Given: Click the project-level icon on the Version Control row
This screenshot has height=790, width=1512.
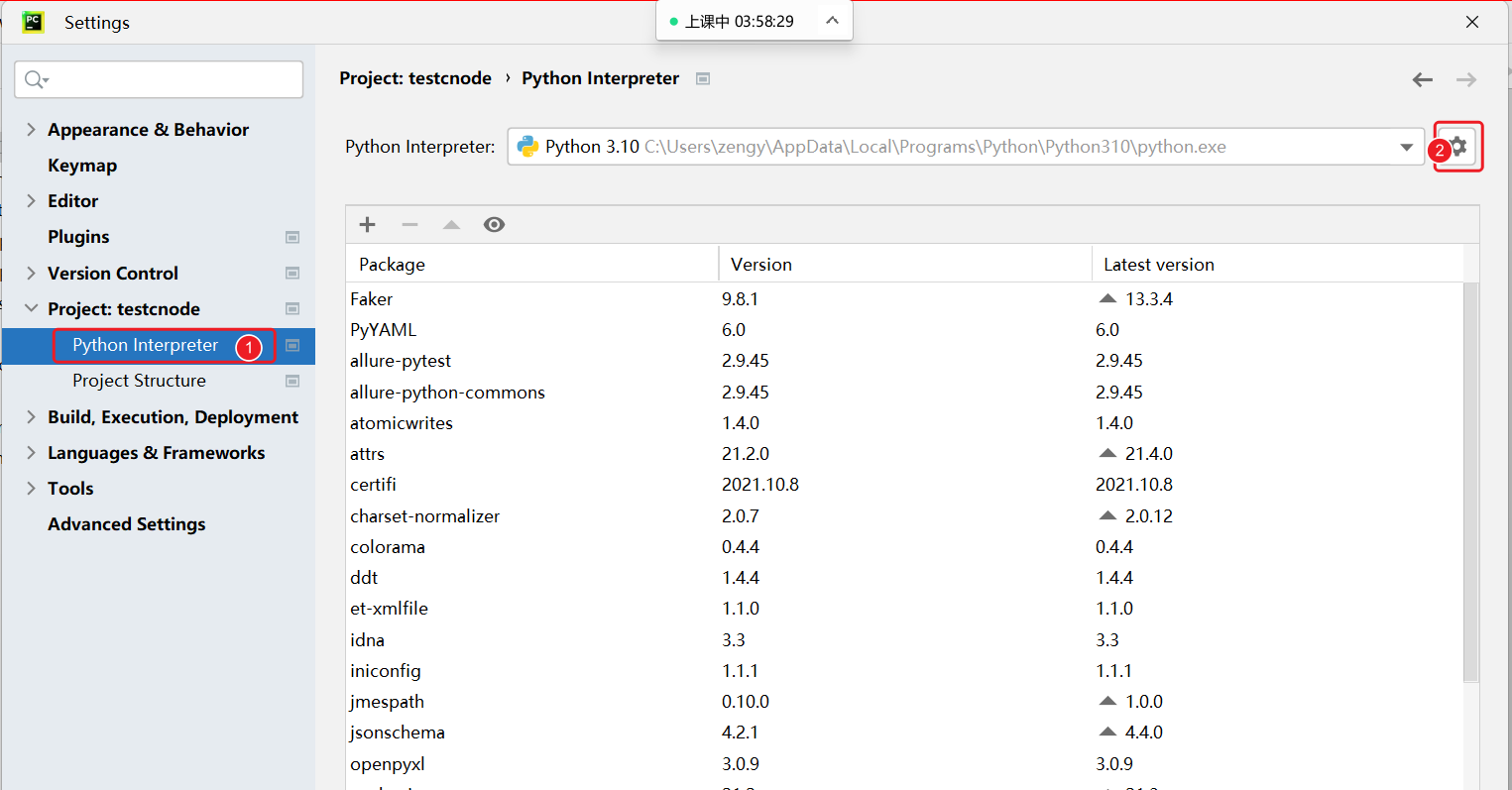Looking at the screenshot, I should point(292,273).
